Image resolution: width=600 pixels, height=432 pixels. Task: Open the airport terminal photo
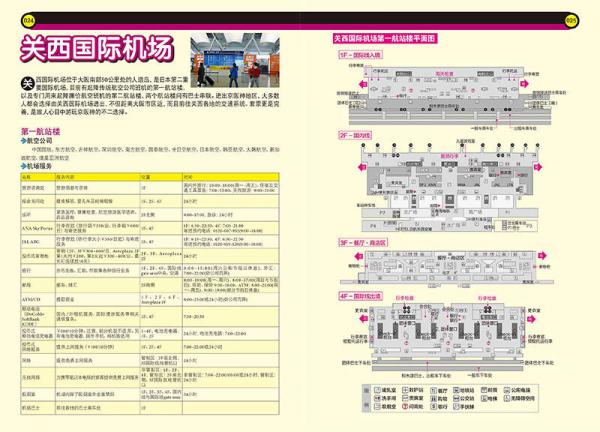click(235, 60)
